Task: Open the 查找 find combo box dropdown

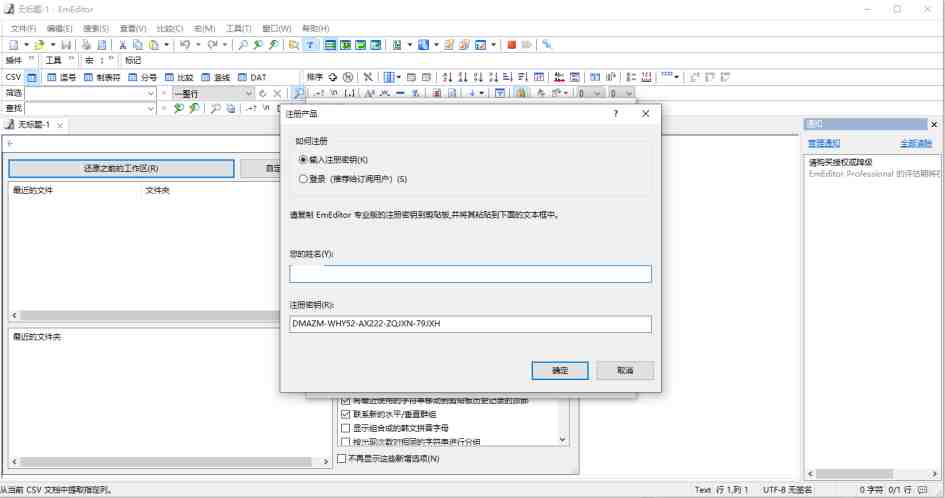Action: coord(151,109)
